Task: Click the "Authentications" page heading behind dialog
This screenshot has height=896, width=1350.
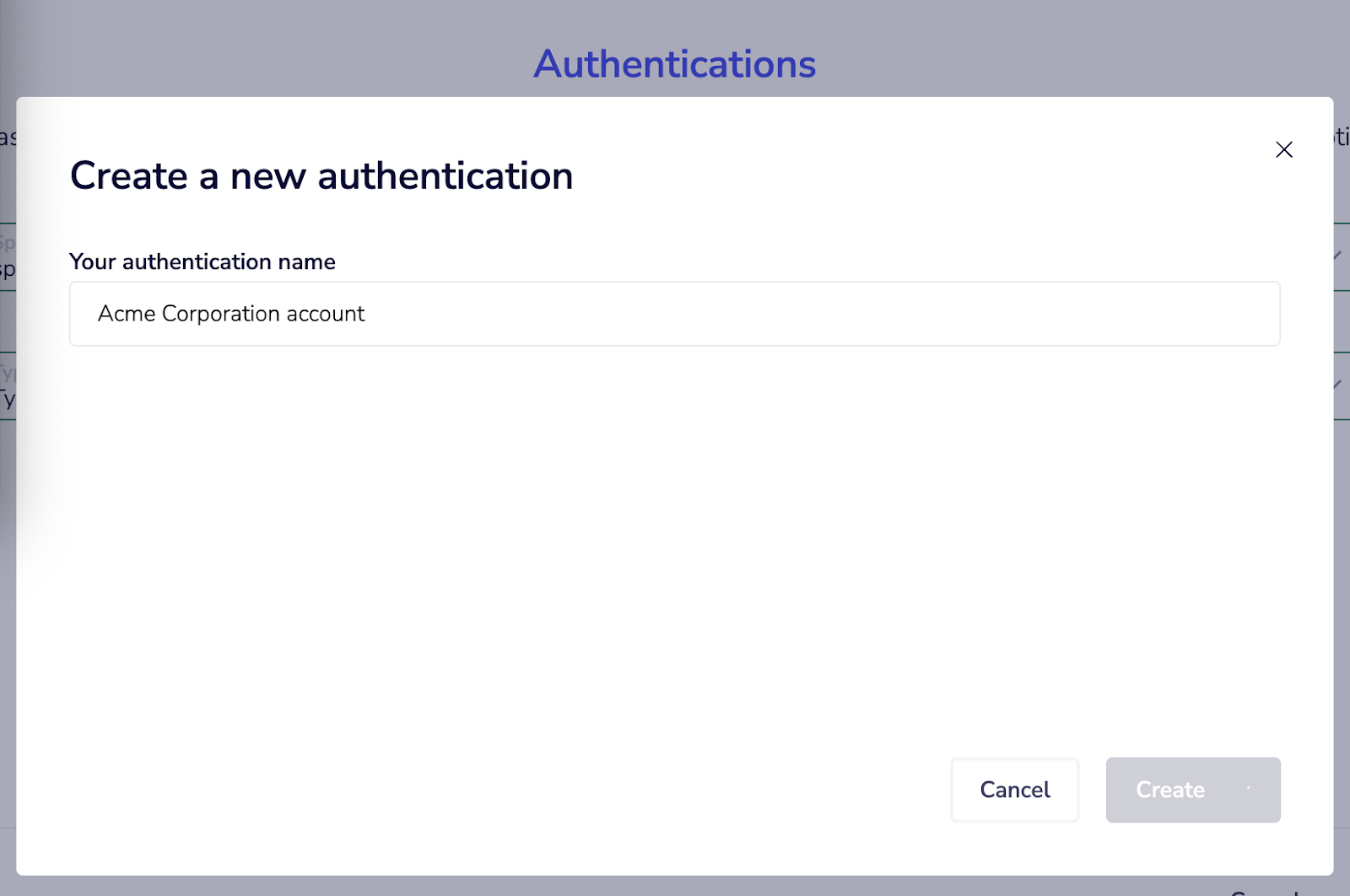Action: point(674,64)
